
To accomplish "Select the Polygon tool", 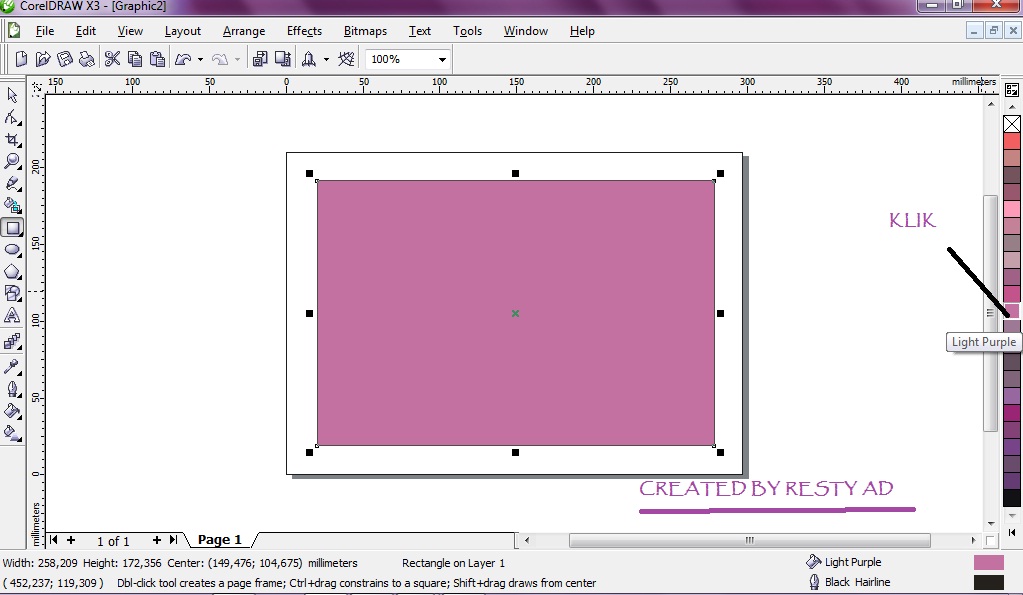I will 12,271.
